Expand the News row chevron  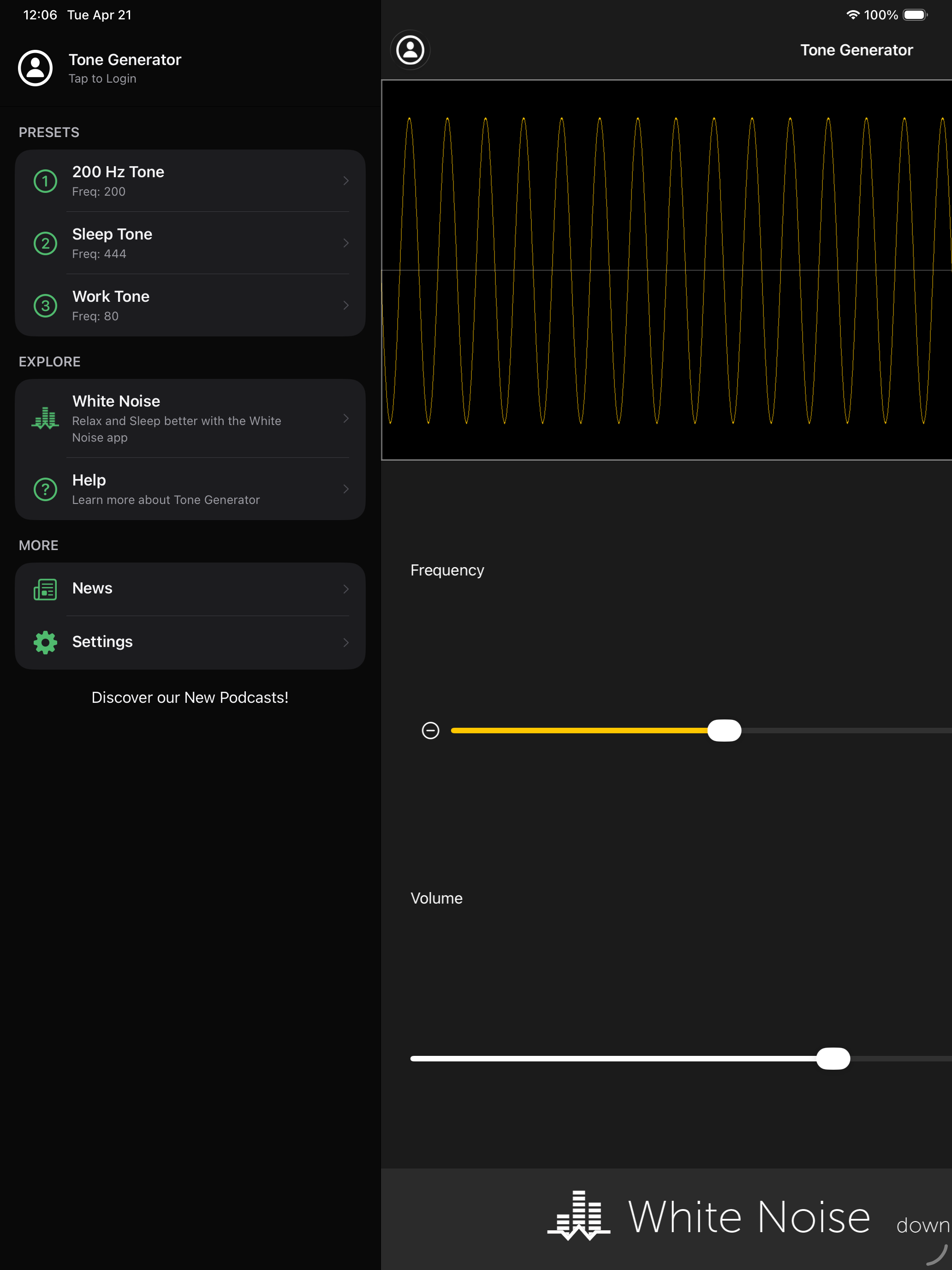[346, 589]
